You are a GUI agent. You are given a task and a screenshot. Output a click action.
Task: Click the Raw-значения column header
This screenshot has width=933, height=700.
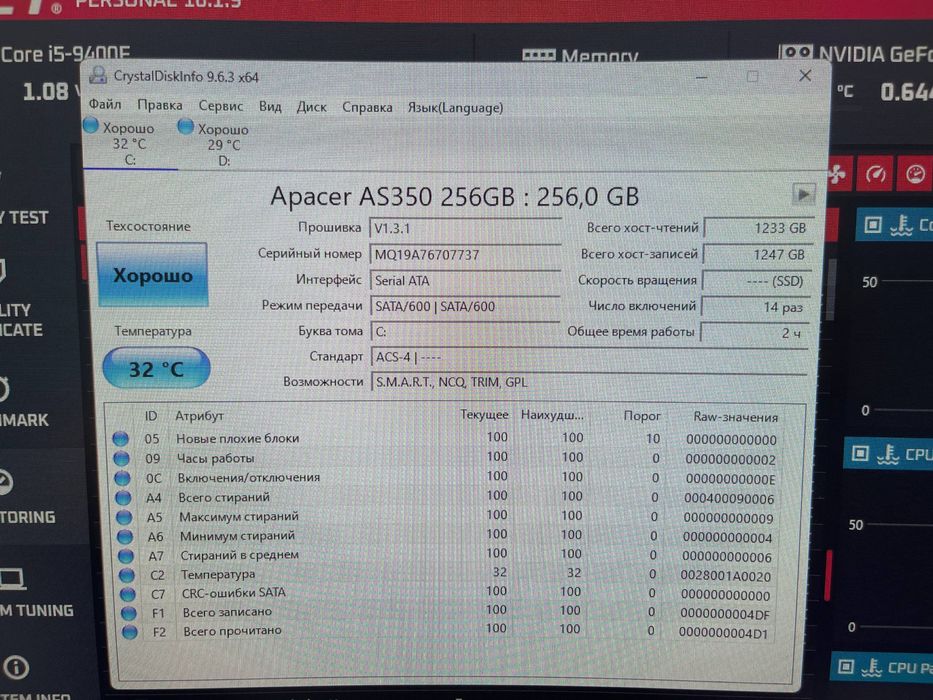point(735,417)
